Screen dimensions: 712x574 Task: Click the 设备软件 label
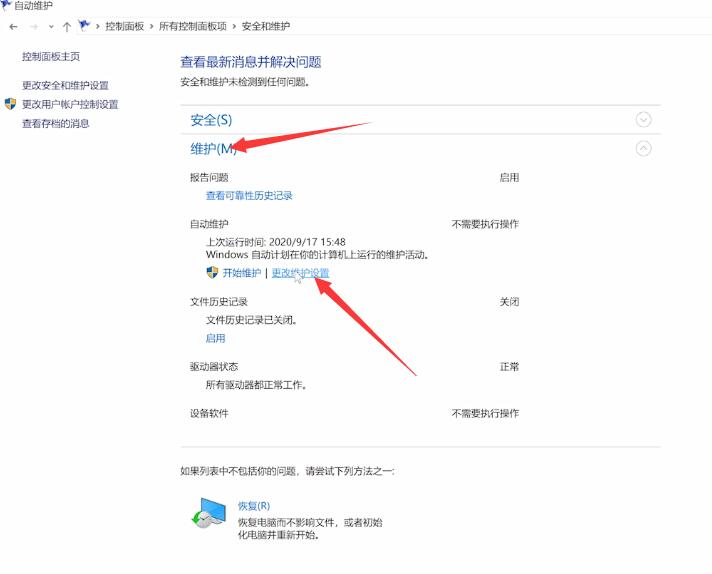[209, 413]
